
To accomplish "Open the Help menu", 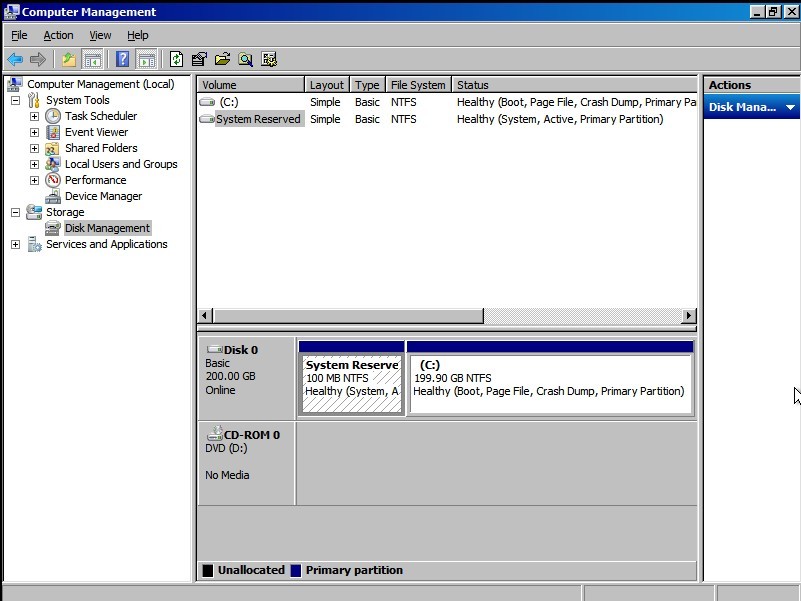I will pos(137,35).
